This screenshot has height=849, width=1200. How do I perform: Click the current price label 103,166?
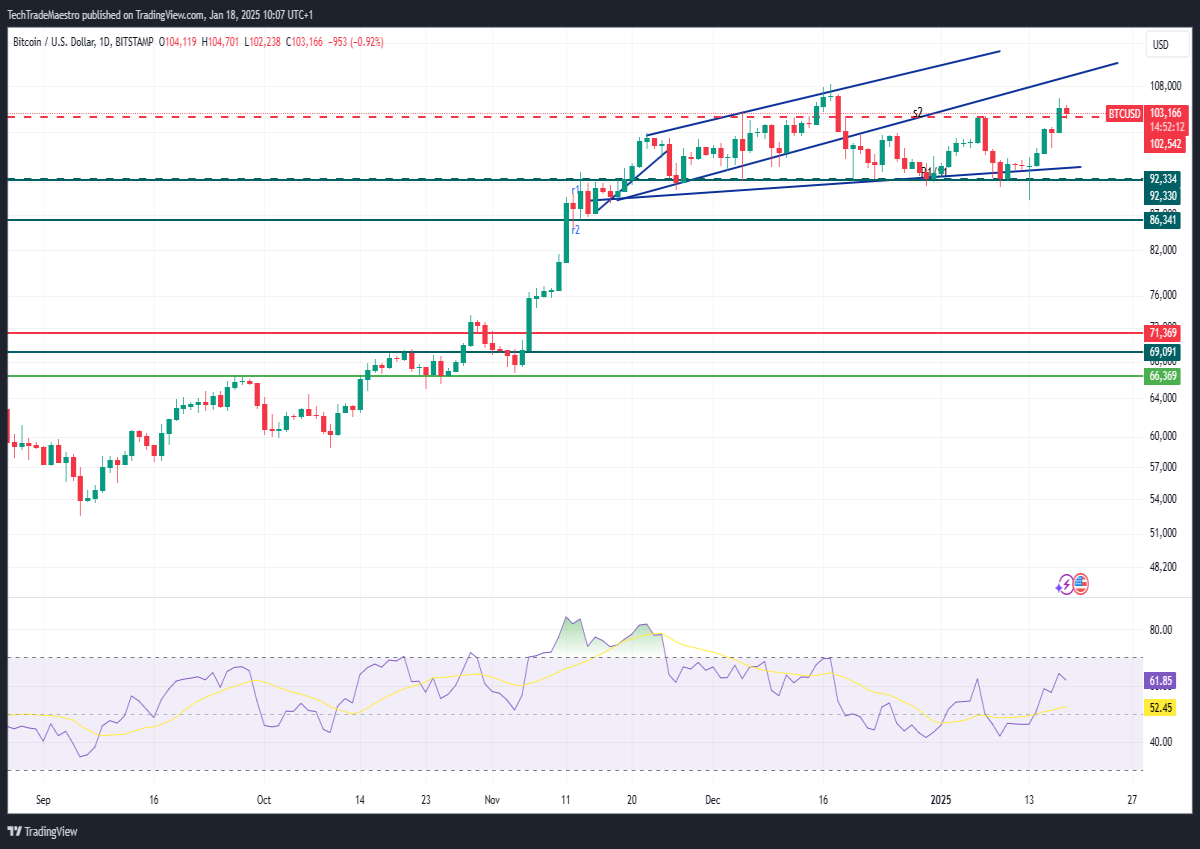tap(1165, 114)
